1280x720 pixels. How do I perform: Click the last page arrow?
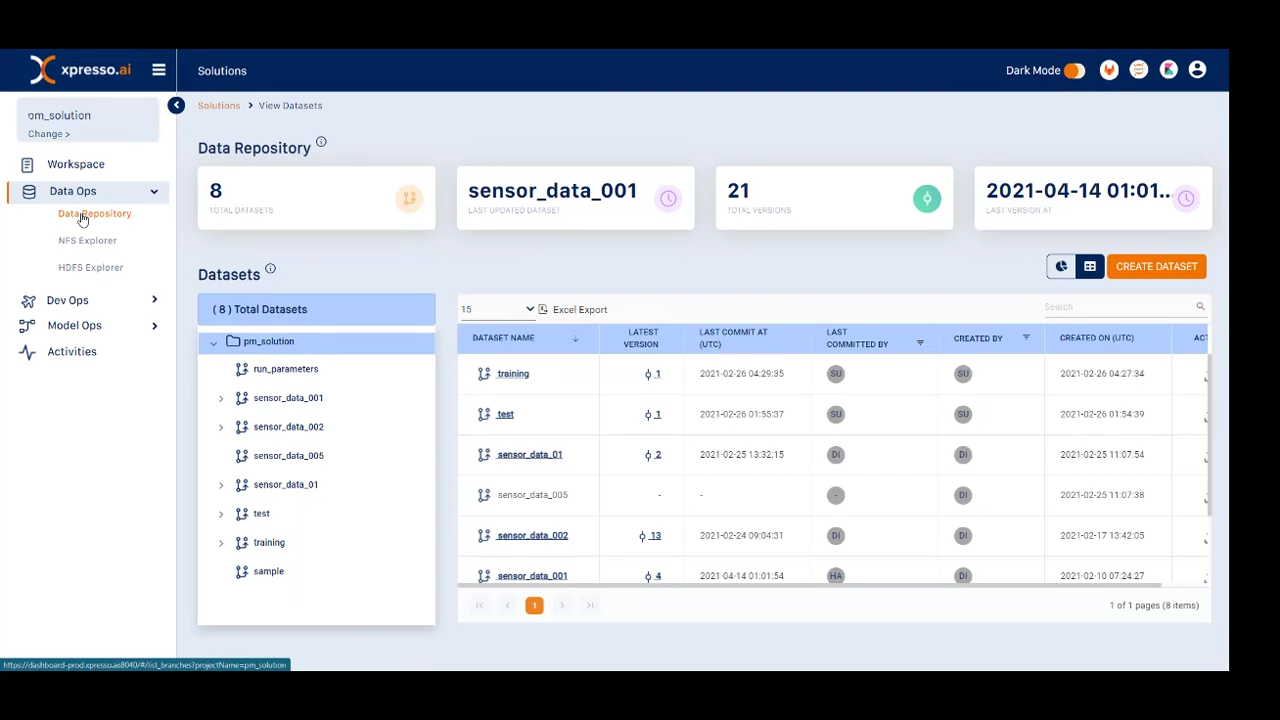590,605
